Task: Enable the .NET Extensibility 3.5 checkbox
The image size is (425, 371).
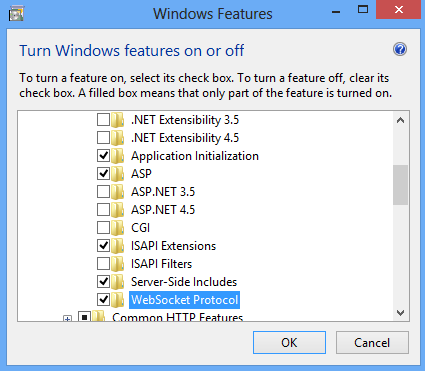Action: [x=103, y=120]
